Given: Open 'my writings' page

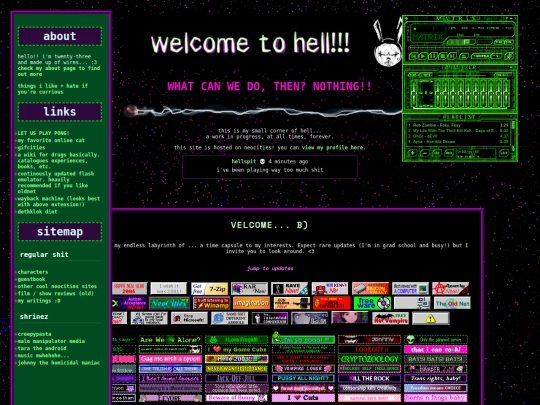Looking at the screenshot, I should click(x=39, y=301).
